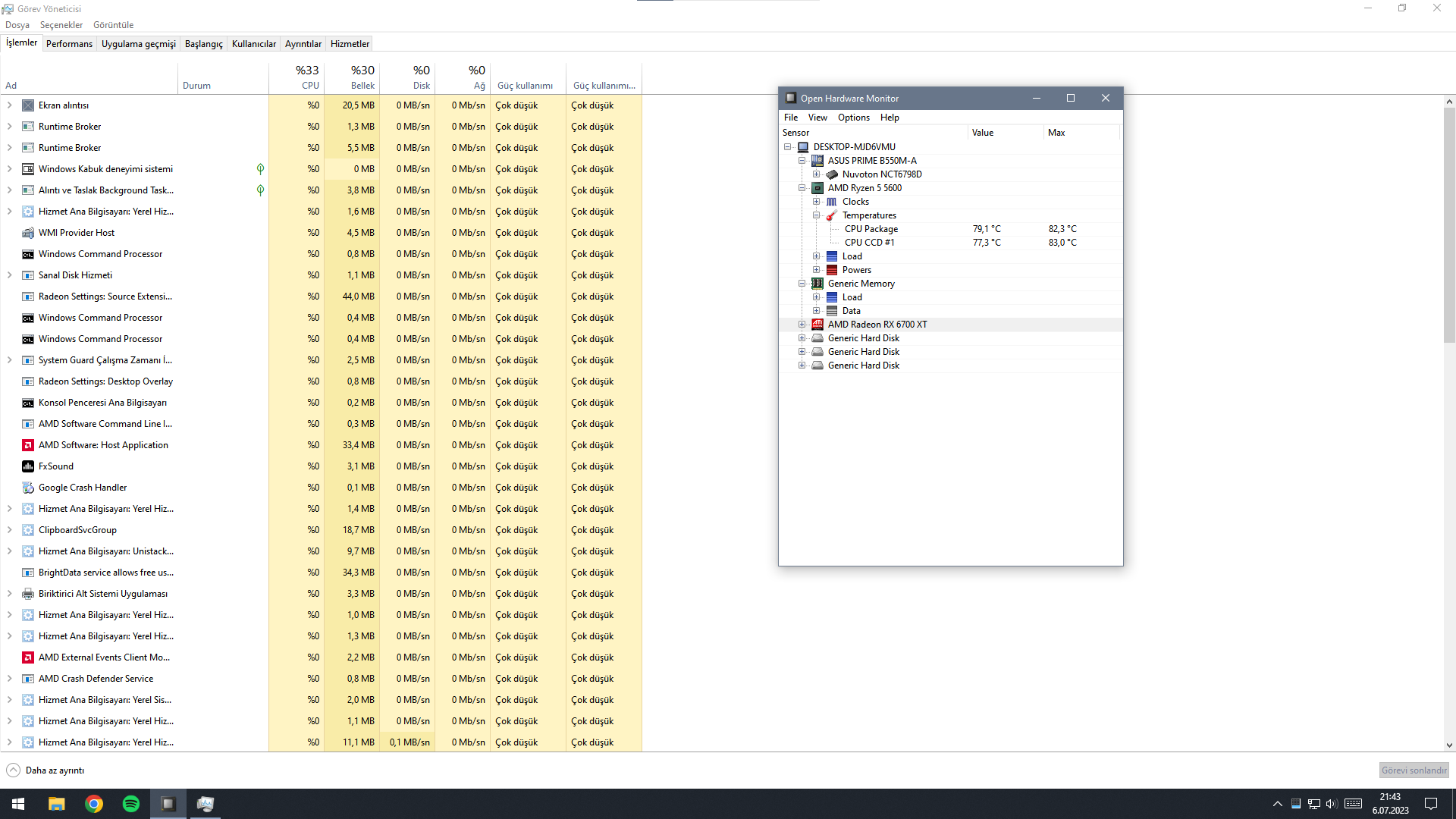Click the Value column header

[x=1006, y=133]
